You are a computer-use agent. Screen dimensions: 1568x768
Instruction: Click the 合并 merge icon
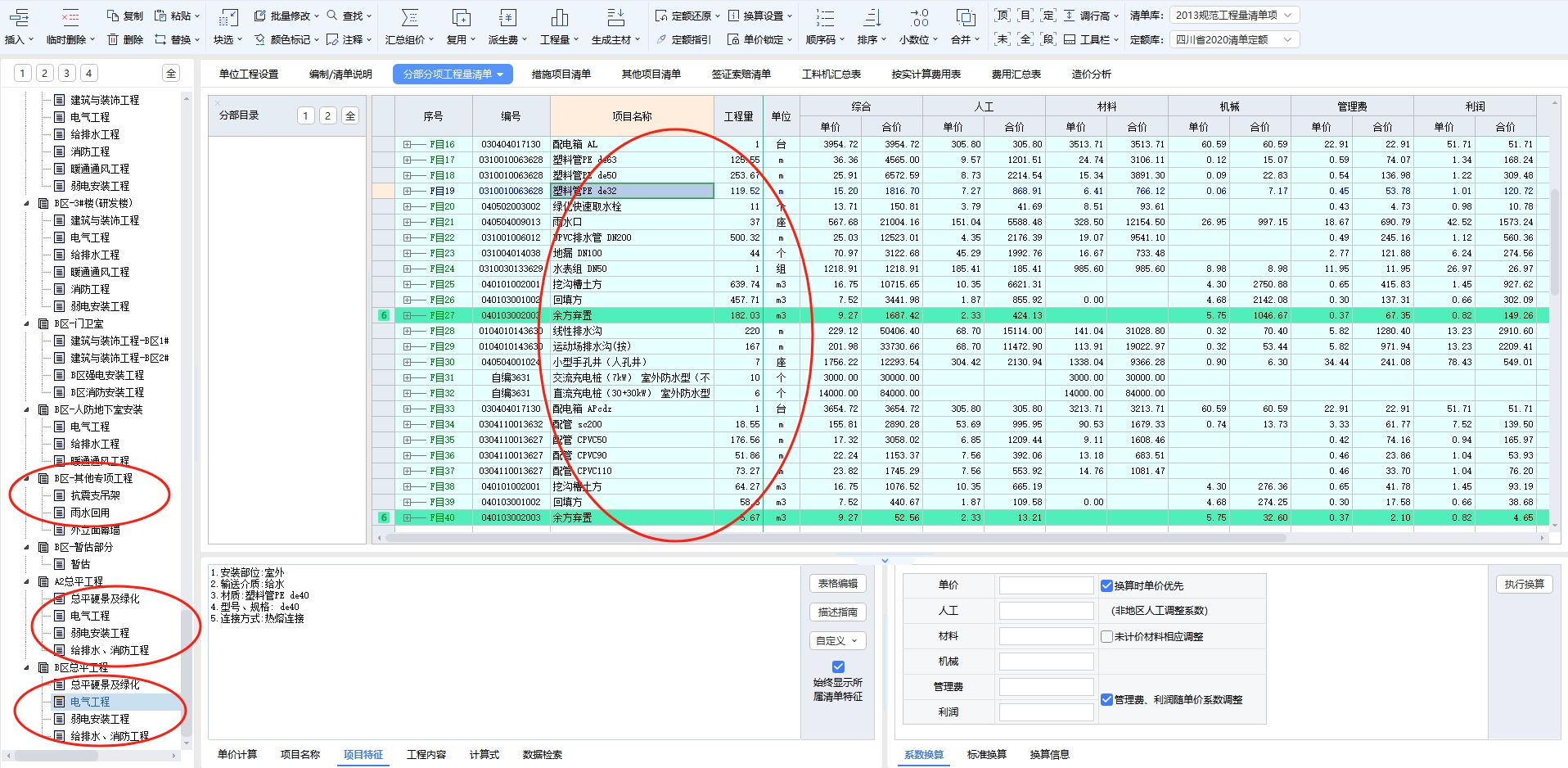point(966,17)
